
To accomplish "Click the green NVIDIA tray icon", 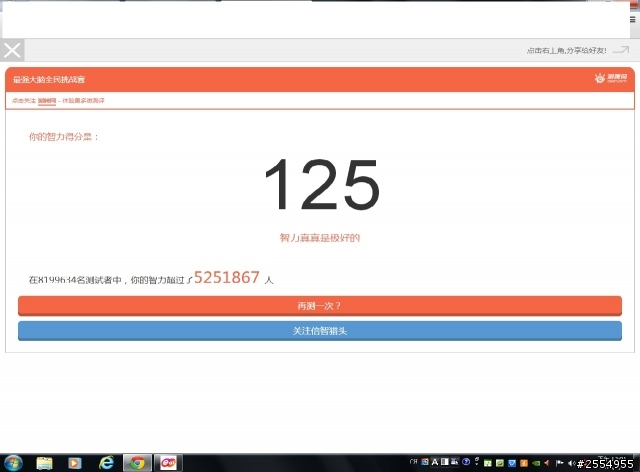I will tap(536, 463).
